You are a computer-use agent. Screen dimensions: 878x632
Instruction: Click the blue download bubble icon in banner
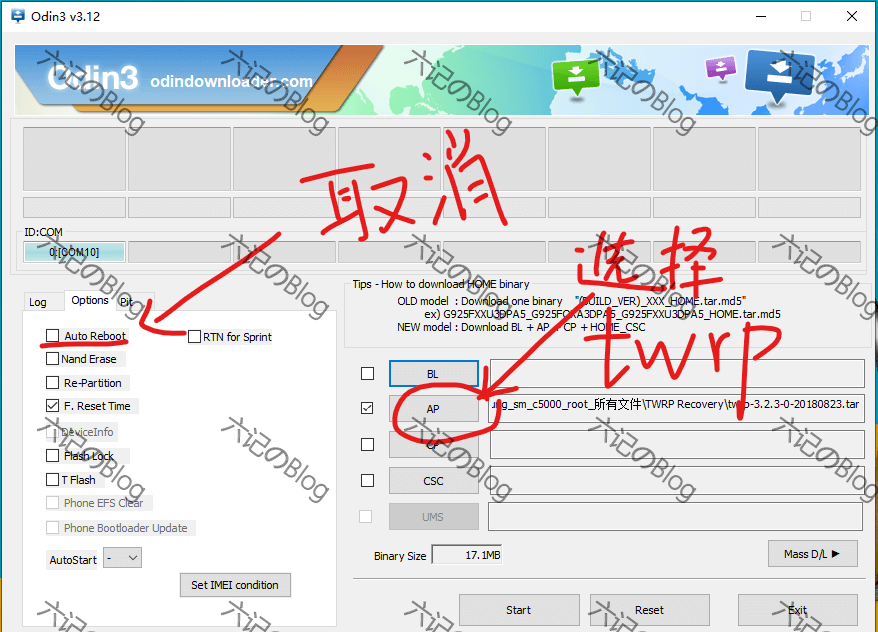click(779, 76)
